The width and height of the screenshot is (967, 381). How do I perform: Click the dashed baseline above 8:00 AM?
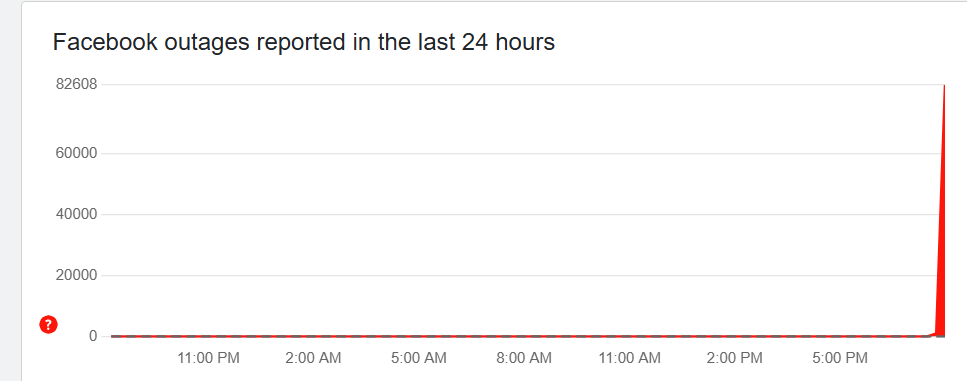524,336
